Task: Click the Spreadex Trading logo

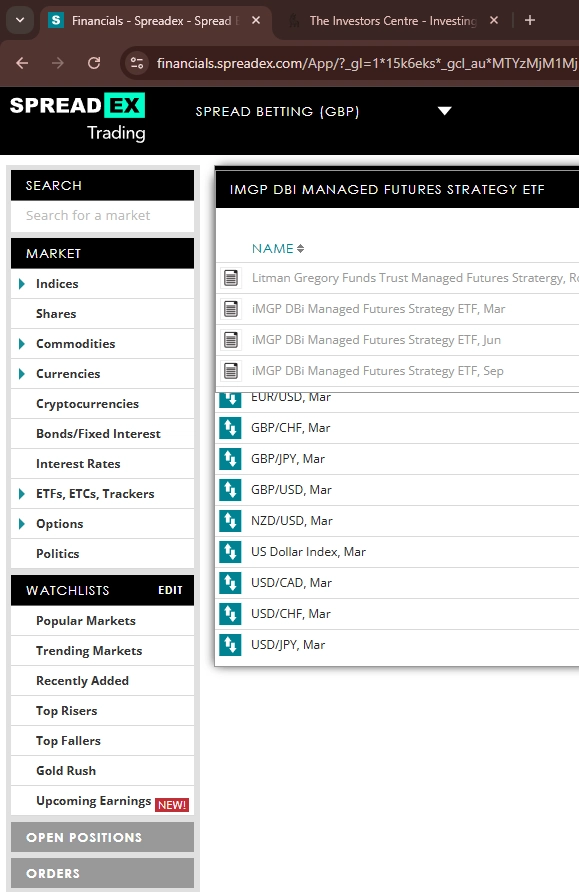Action: pos(78,117)
